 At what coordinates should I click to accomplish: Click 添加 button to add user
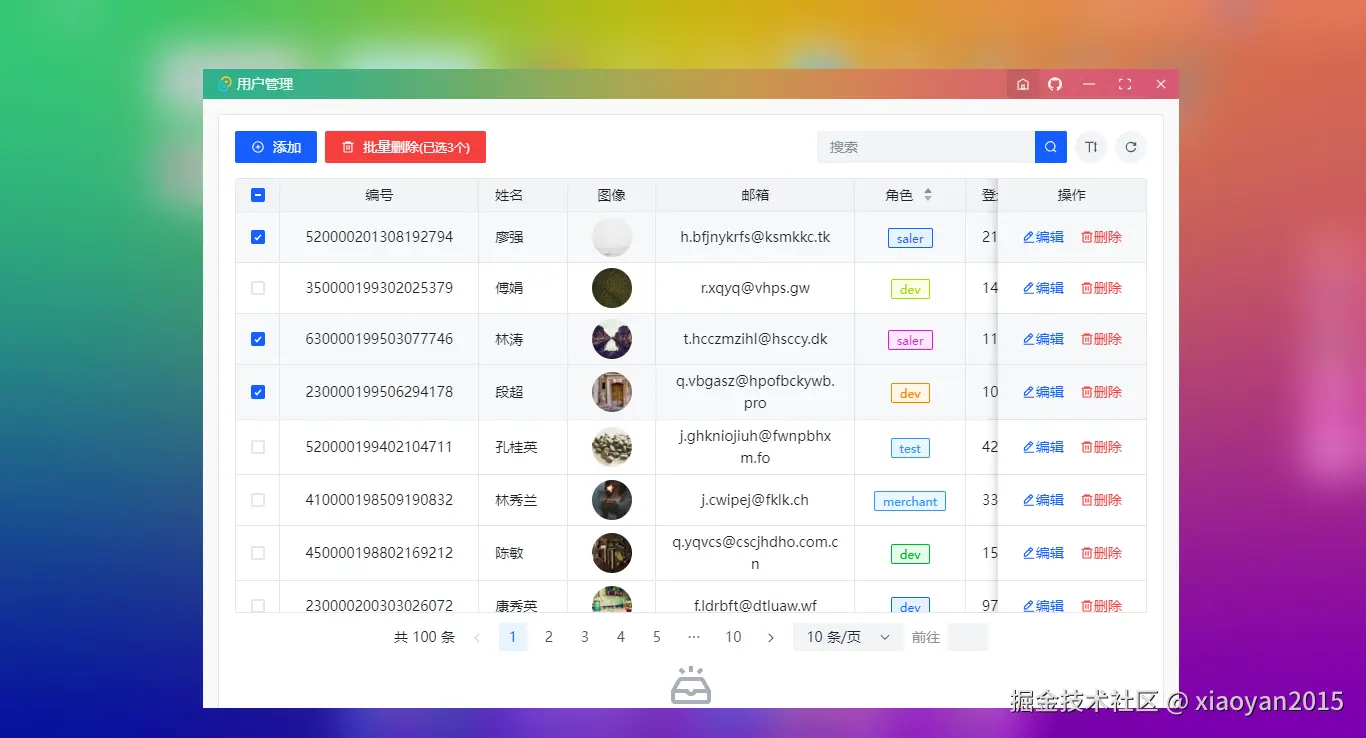[x=276, y=147]
